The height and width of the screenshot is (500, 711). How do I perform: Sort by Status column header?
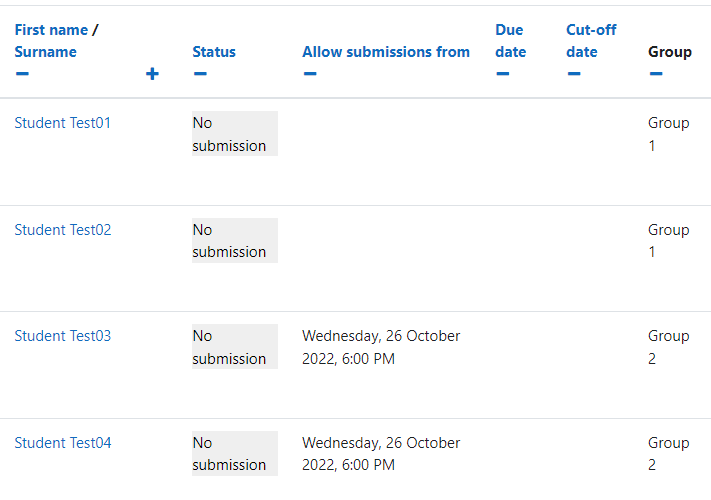coord(214,52)
